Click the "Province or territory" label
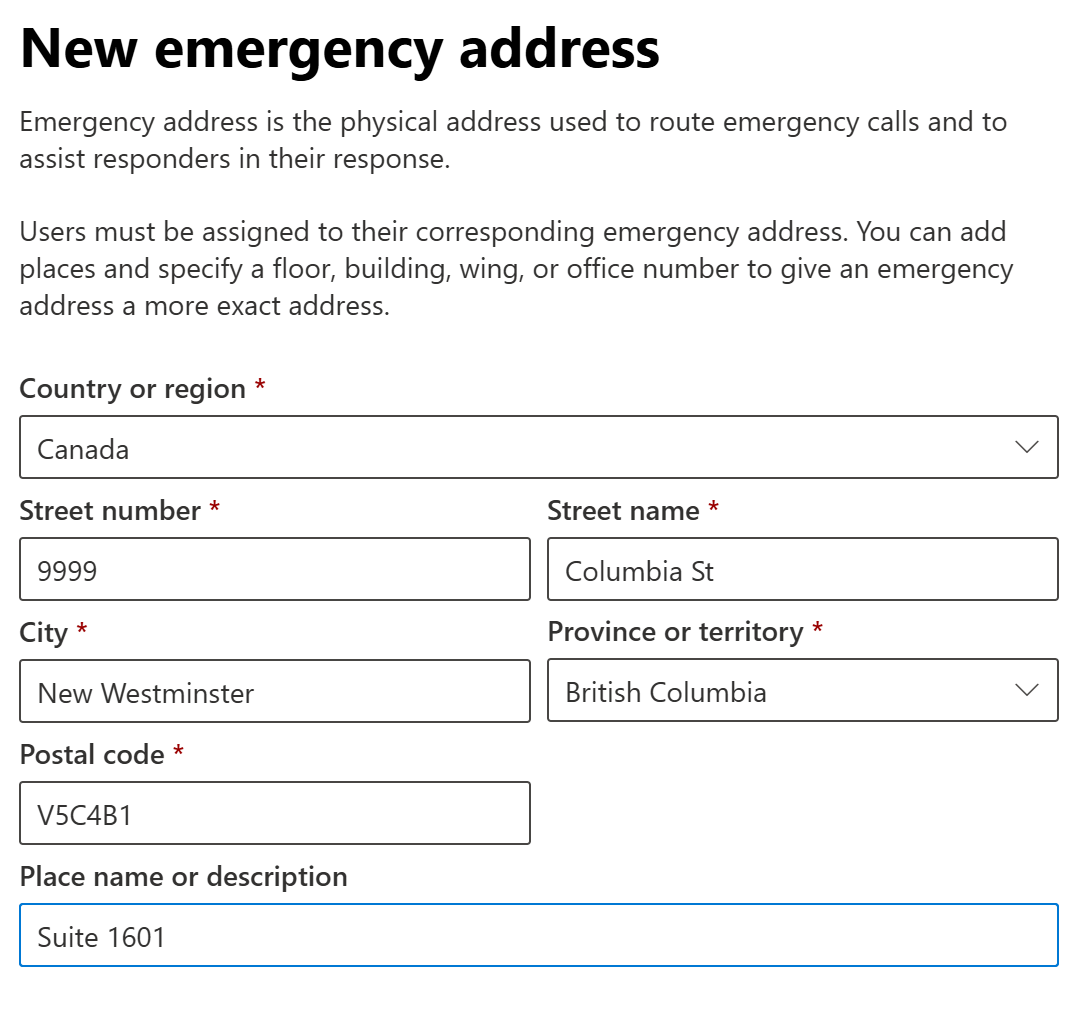1067x1026 pixels. (x=675, y=632)
